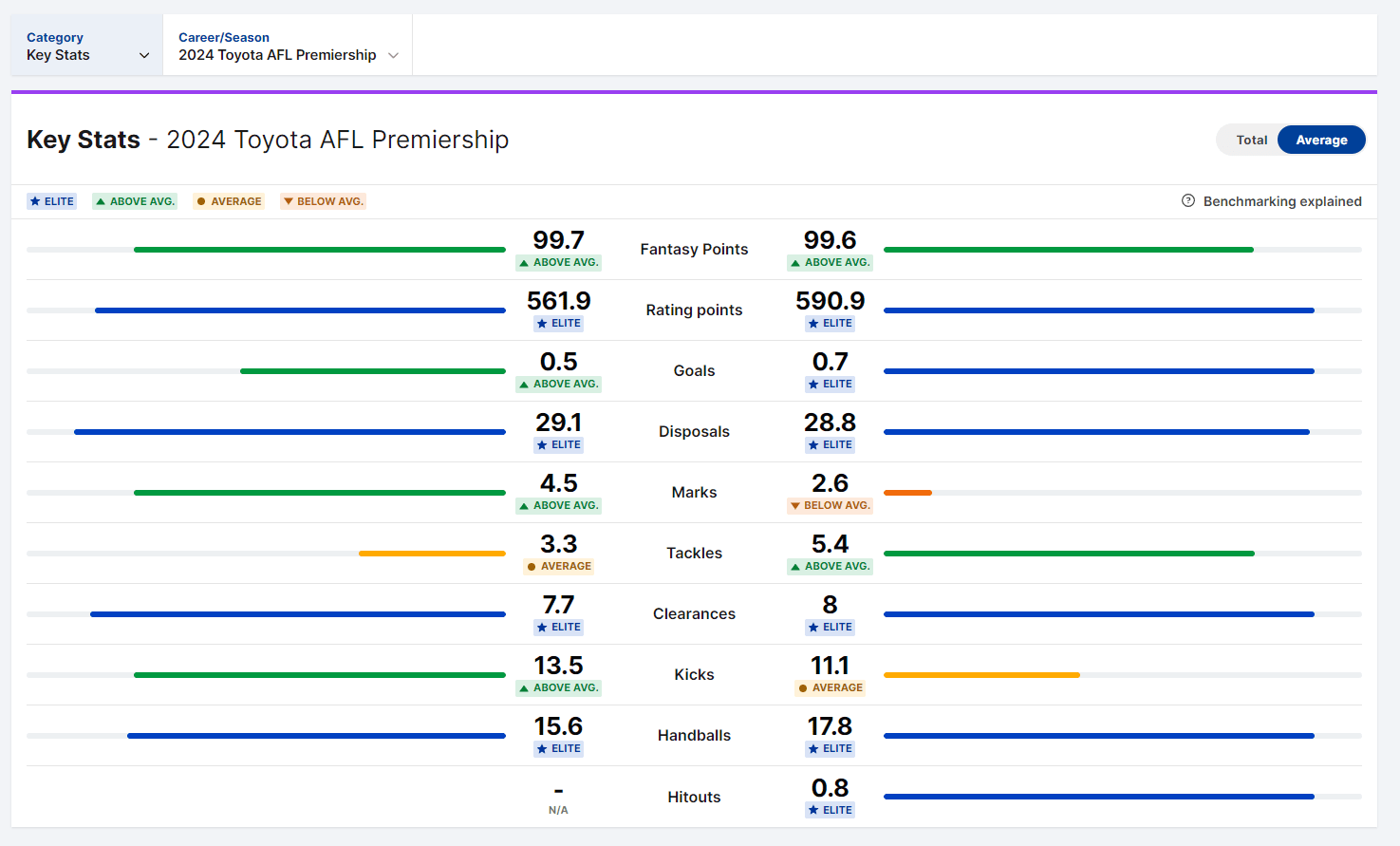The image size is (1400, 846).
Task: Click the 4.5 Marks value
Action: [558, 483]
